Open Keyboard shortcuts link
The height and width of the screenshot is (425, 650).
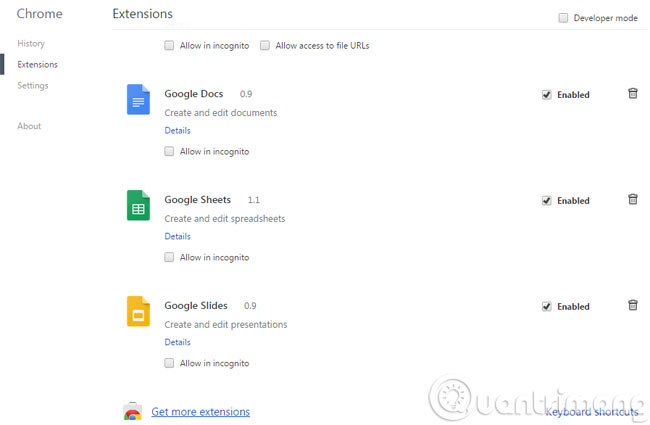(592, 412)
